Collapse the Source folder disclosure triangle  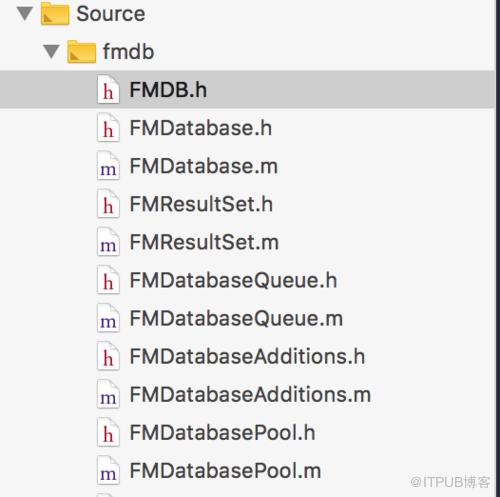[25, 14]
